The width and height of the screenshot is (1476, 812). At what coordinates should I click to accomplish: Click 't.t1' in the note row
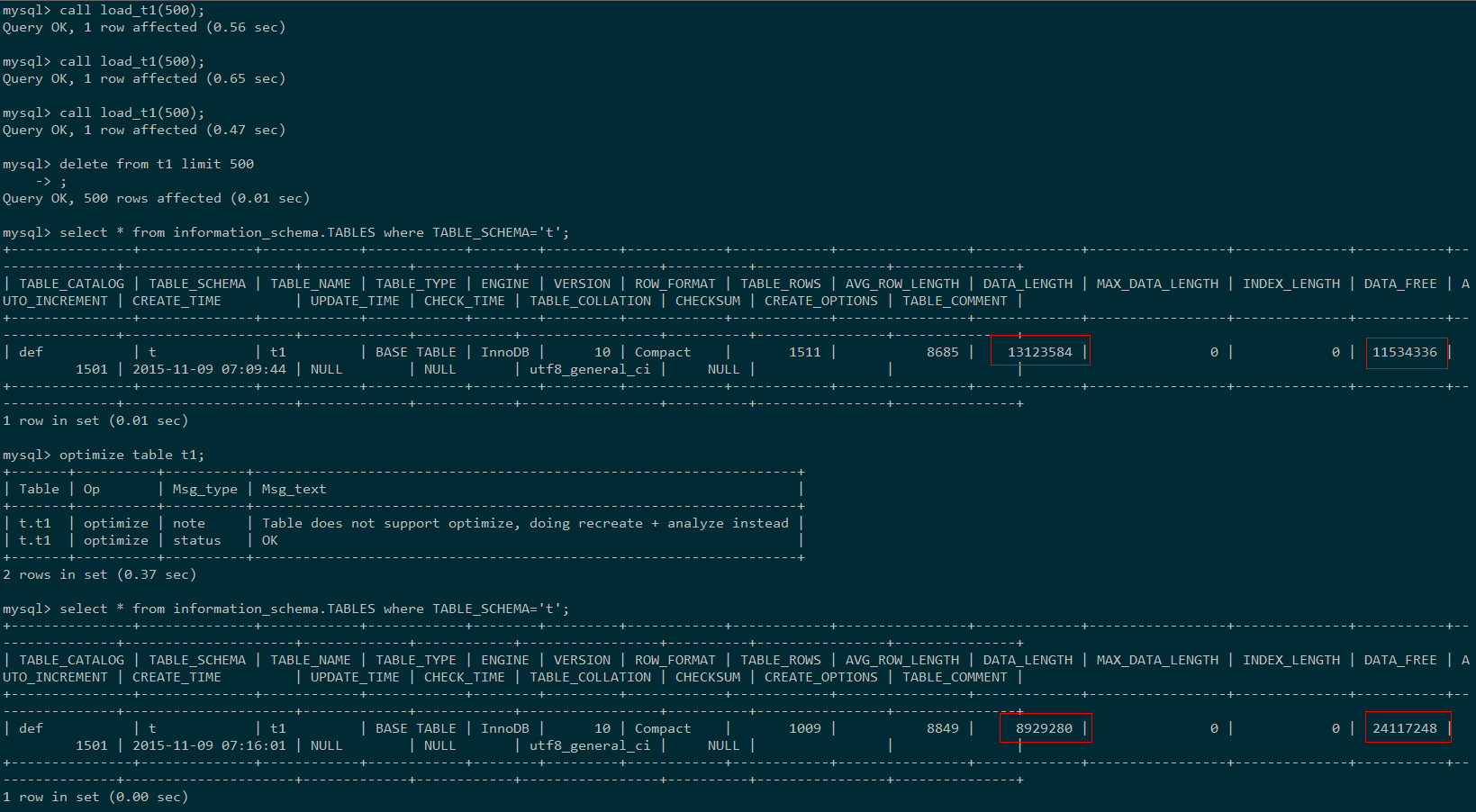pos(35,524)
